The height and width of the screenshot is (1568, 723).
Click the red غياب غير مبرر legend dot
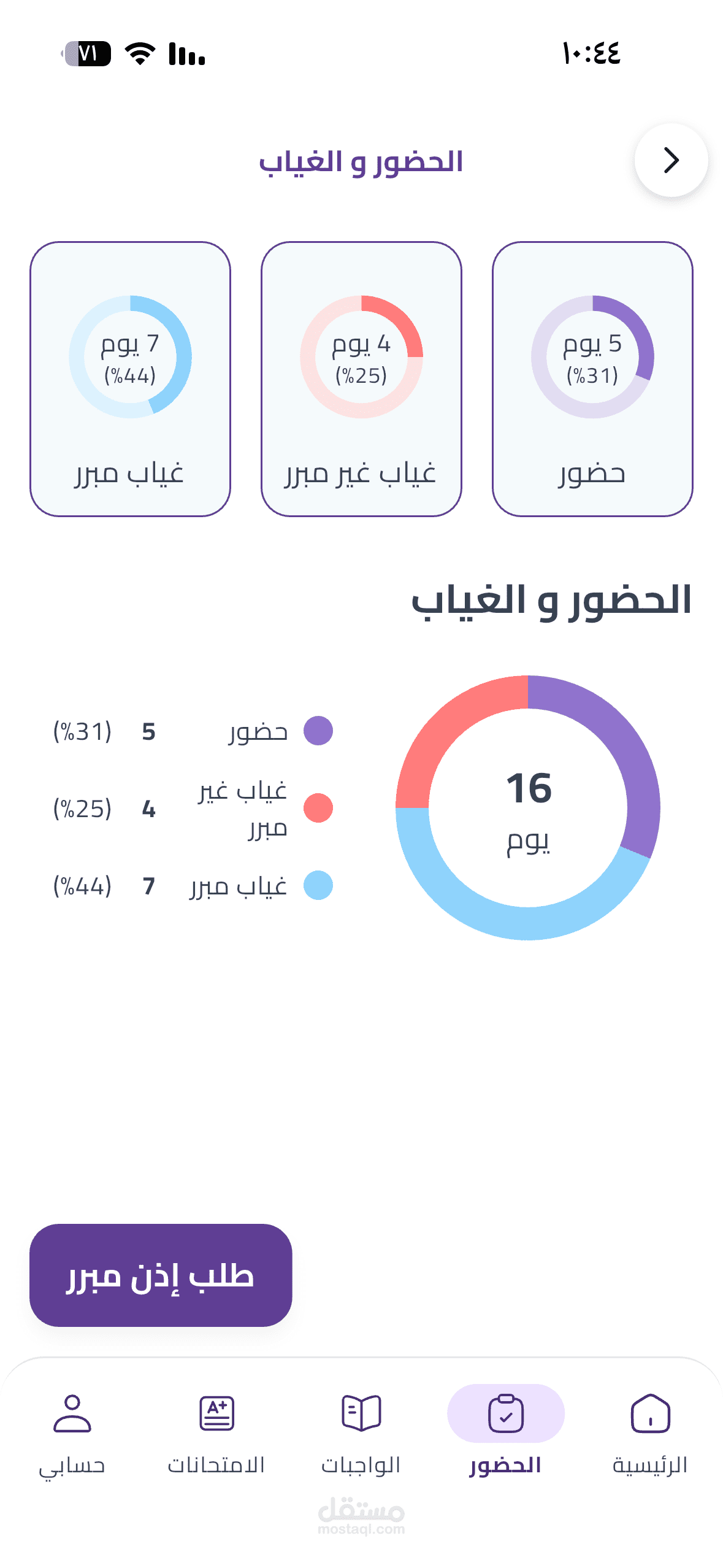tap(318, 808)
